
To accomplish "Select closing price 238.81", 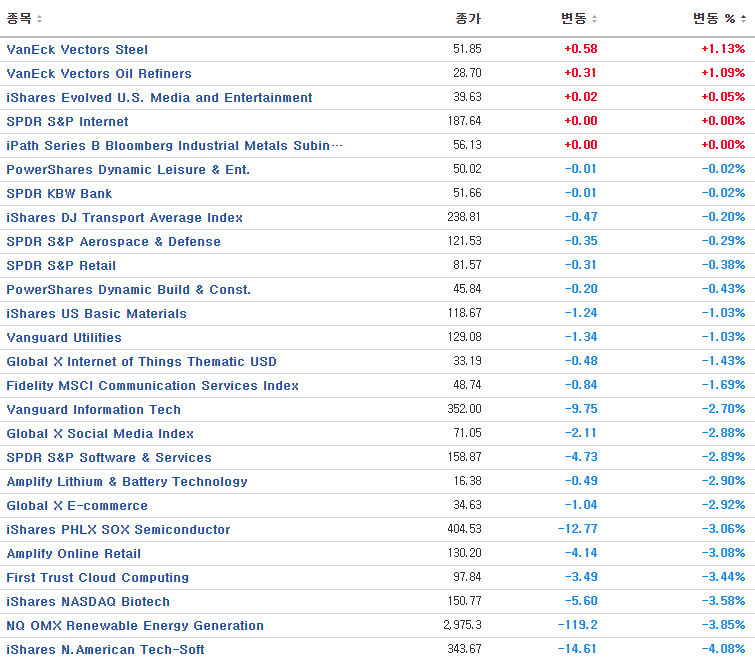I will pyautogui.click(x=464, y=217).
